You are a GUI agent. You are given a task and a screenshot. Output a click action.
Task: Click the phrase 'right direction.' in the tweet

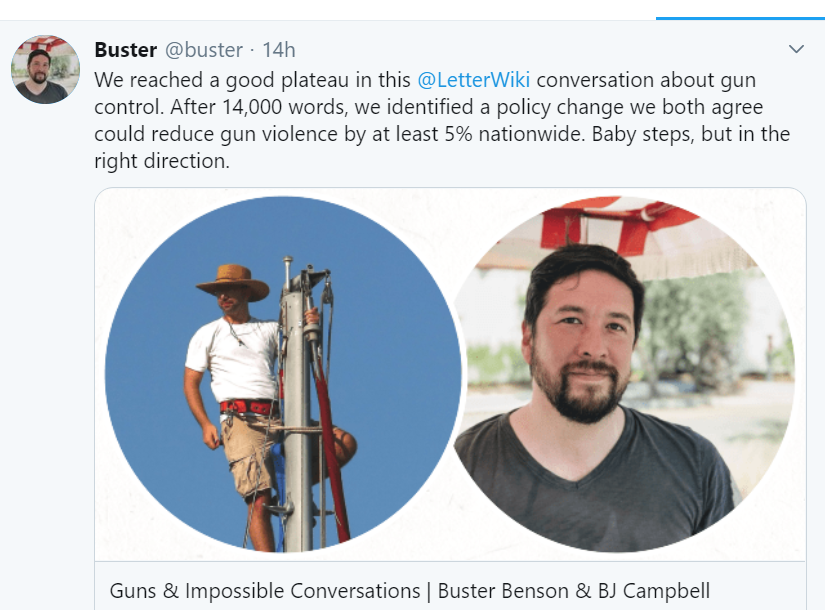162,161
